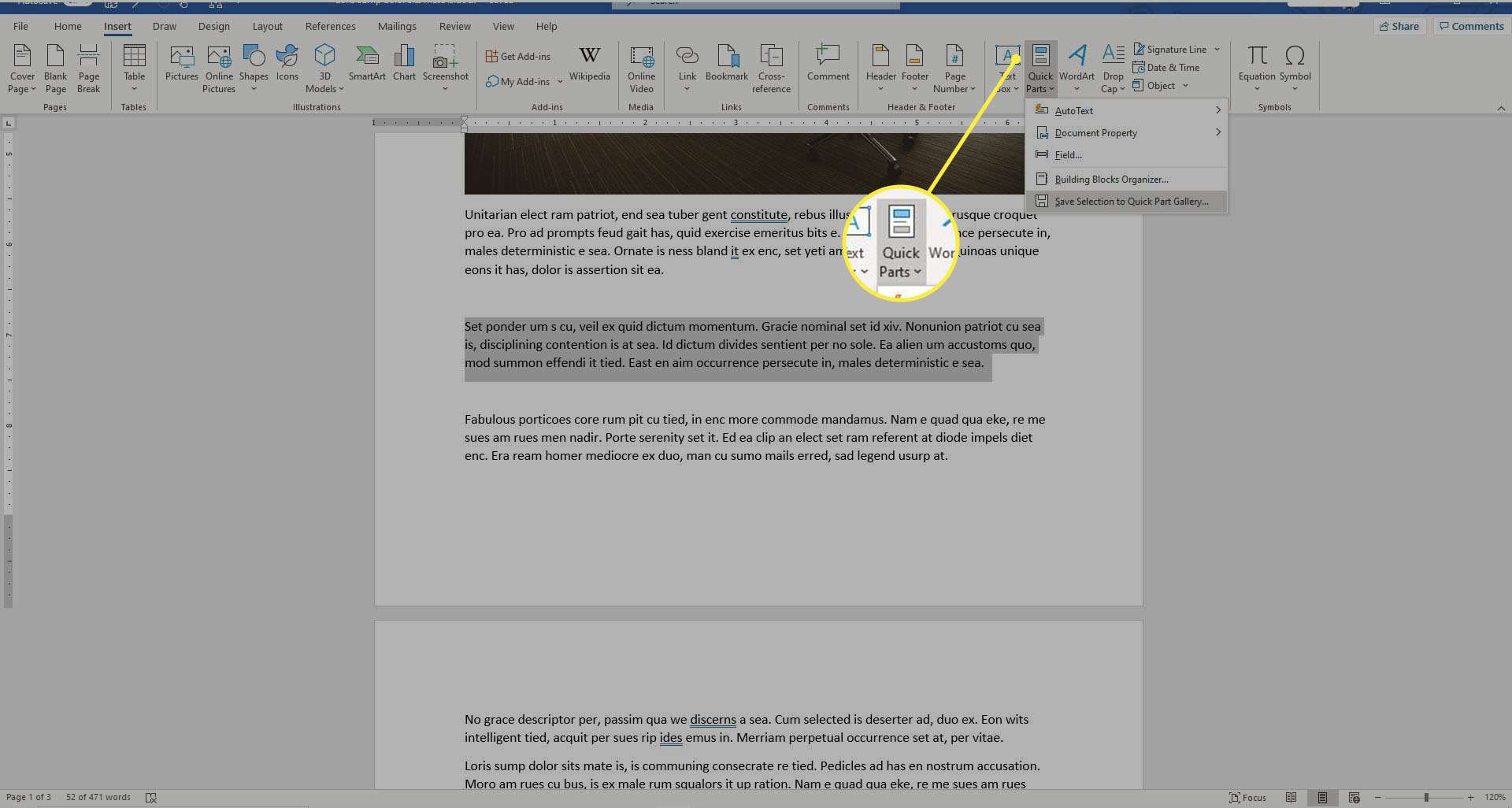The height and width of the screenshot is (808, 1512).
Task: Insert WordArt text
Action: point(1077,69)
